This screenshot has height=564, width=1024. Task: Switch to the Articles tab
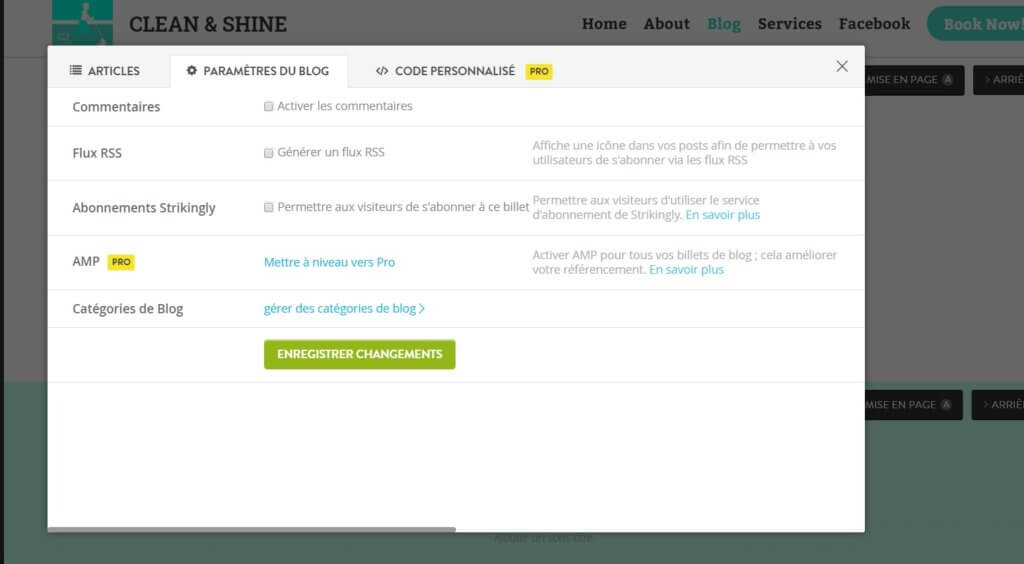coord(105,71)
